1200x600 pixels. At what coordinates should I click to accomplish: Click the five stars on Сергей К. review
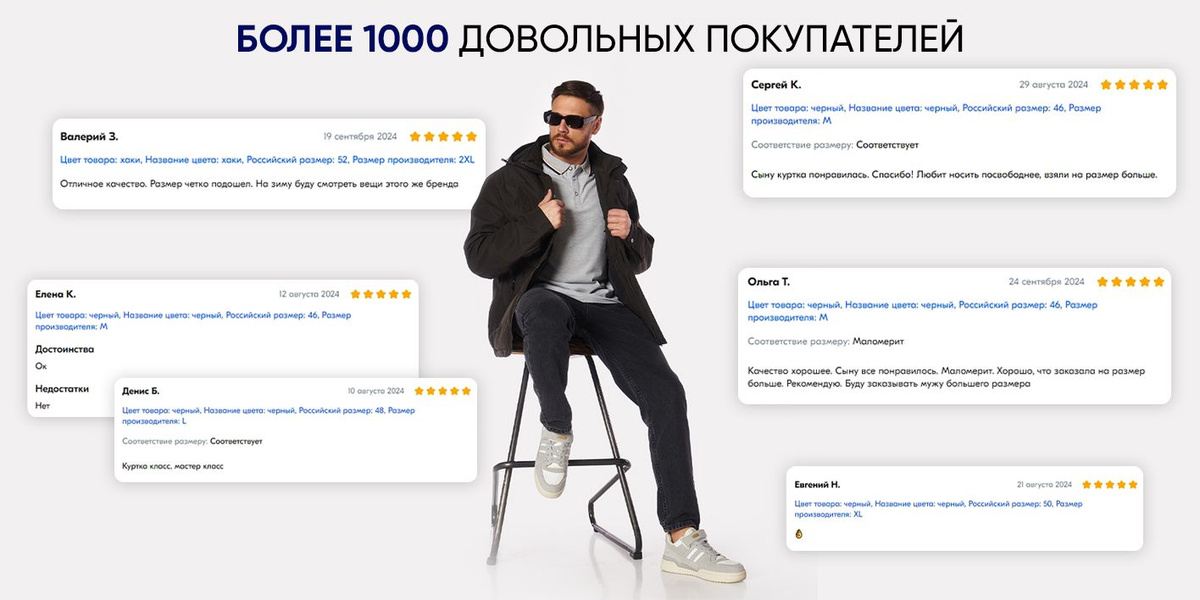1134,85
